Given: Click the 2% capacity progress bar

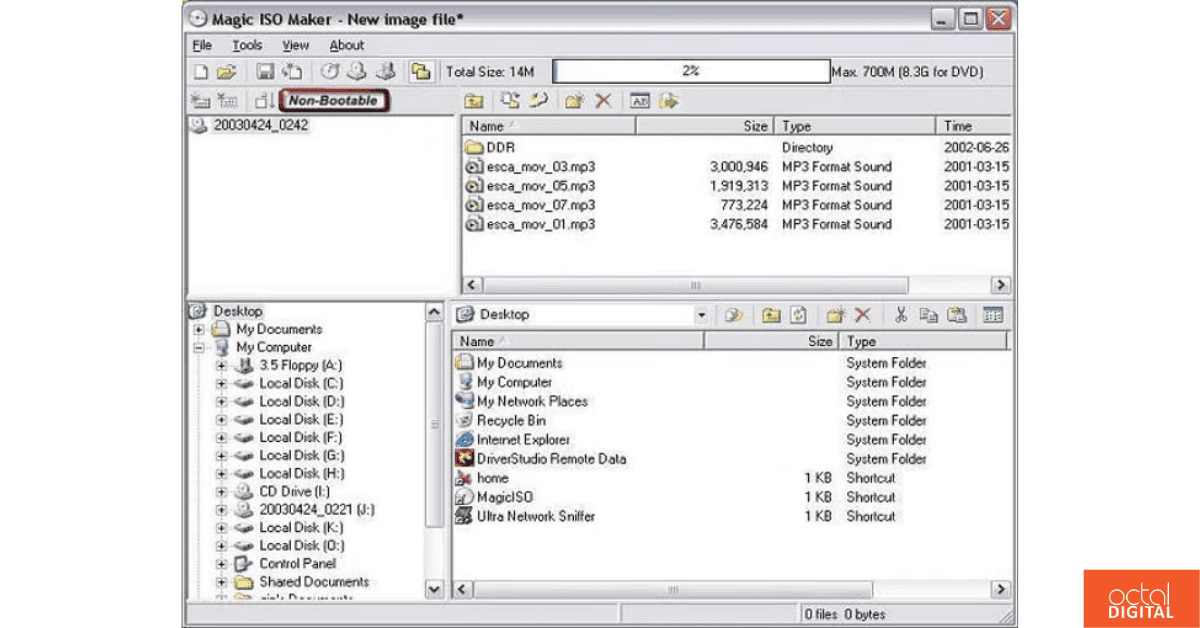Looking at the screenshot, I should point(690,70).
